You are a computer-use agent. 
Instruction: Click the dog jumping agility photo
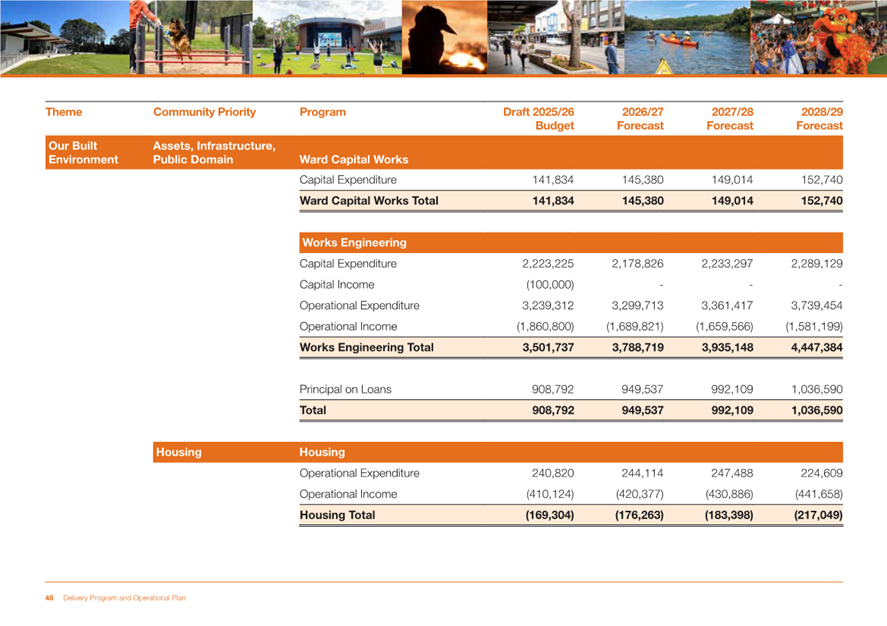click(191, 37)
